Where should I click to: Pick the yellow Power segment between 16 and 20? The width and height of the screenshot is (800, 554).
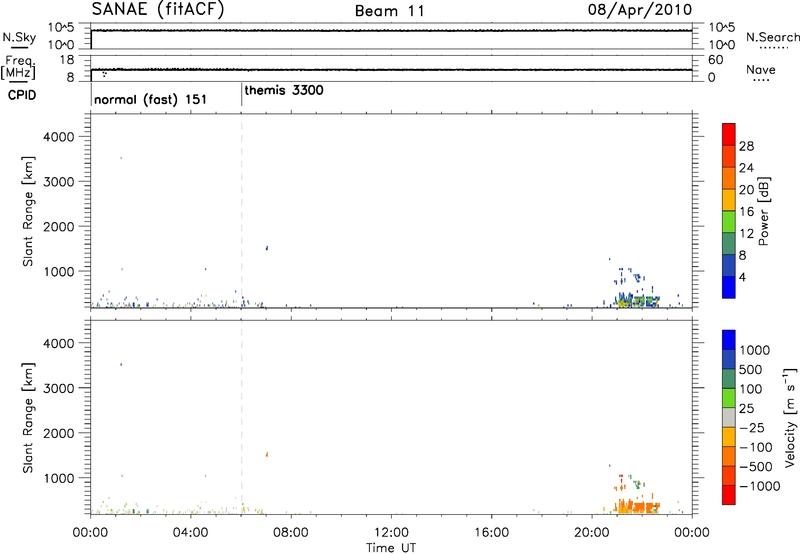[729, 200]
